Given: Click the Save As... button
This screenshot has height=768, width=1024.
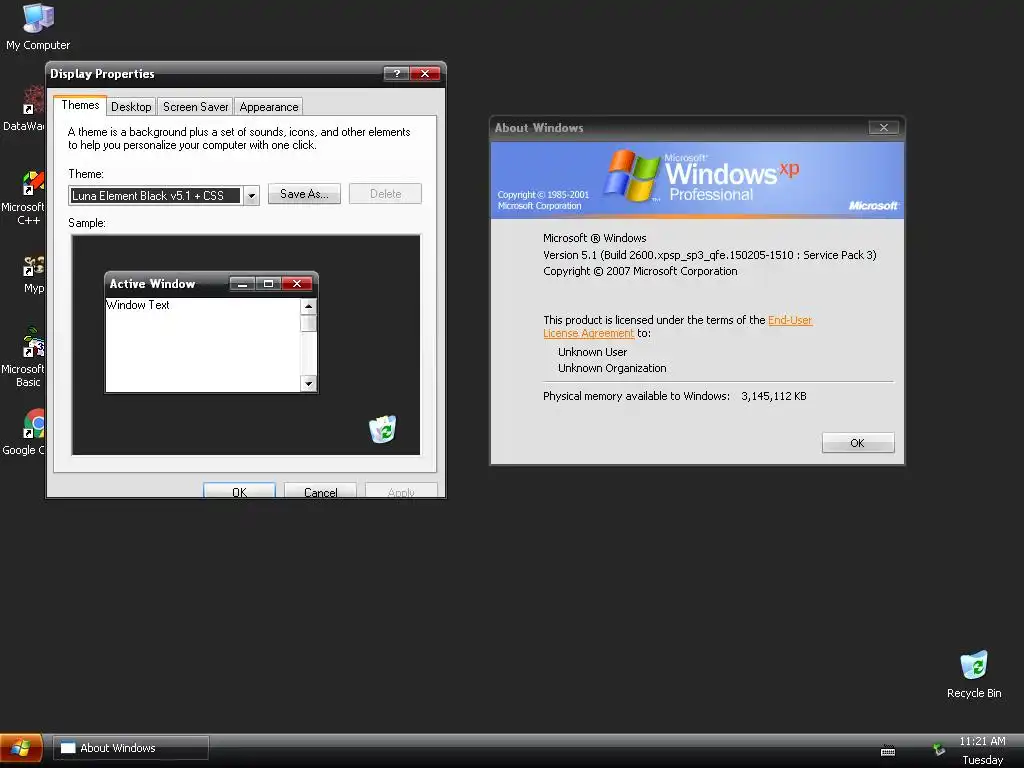Looking at the screenshot, I should coord(304,194).
